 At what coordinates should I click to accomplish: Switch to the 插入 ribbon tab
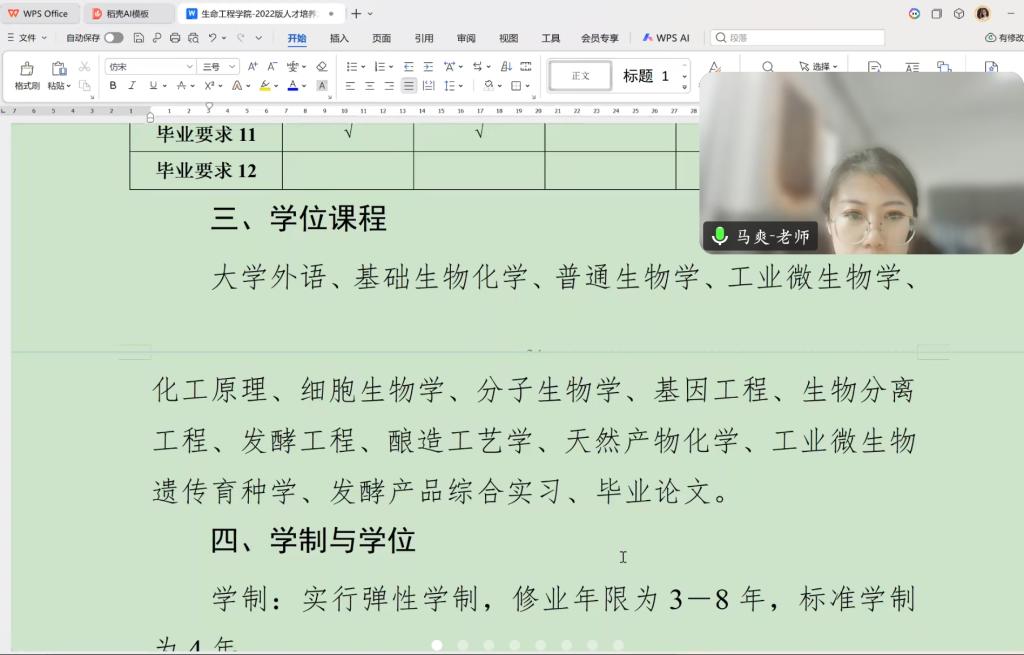tap(339, 38)
